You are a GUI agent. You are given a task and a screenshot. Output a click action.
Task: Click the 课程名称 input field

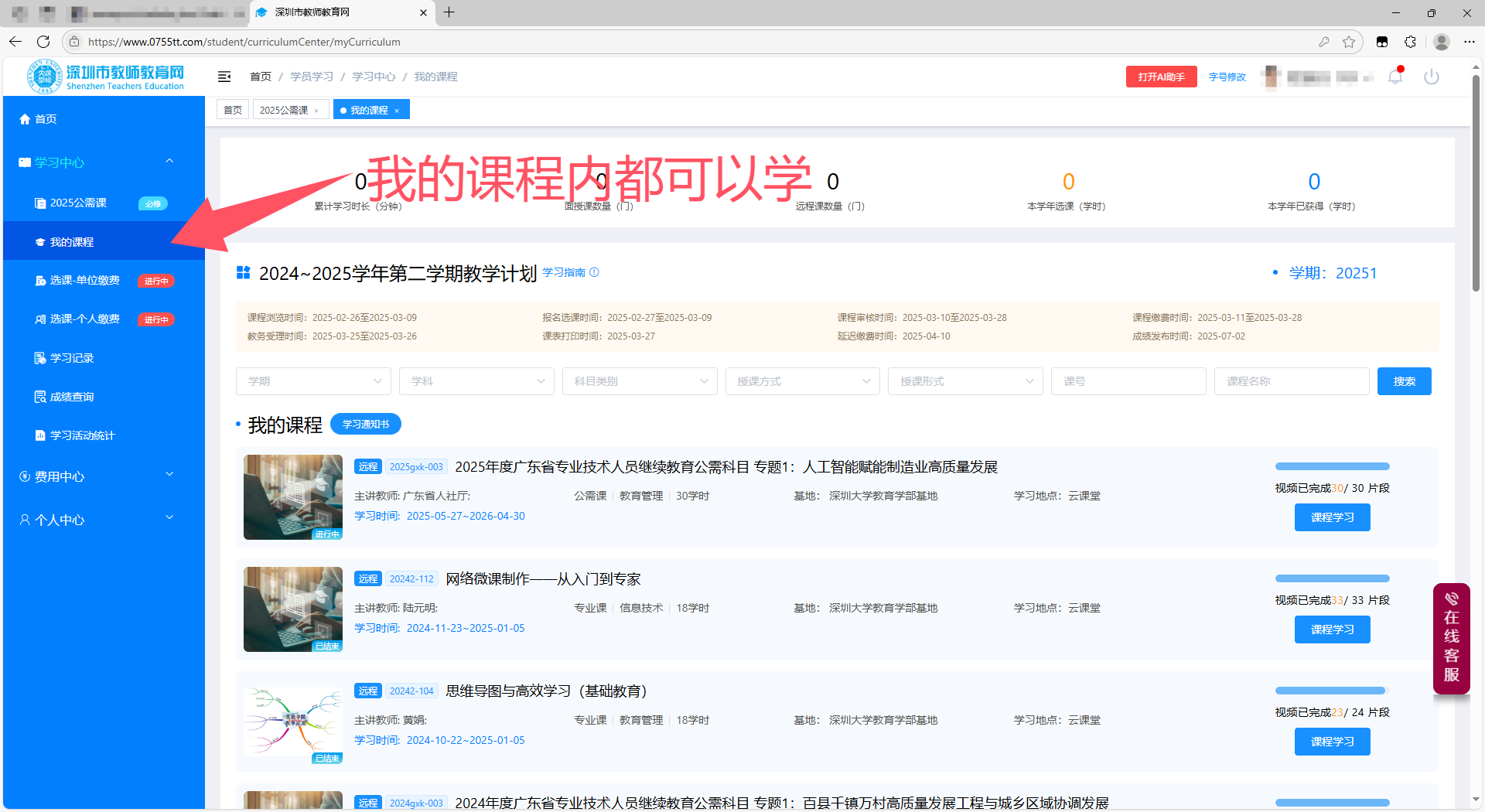(x=1292, y=381)
